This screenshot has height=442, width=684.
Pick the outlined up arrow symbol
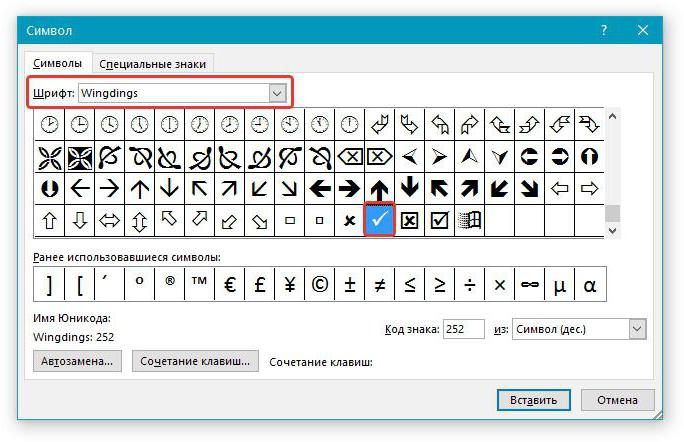click(x=49, y=220)
